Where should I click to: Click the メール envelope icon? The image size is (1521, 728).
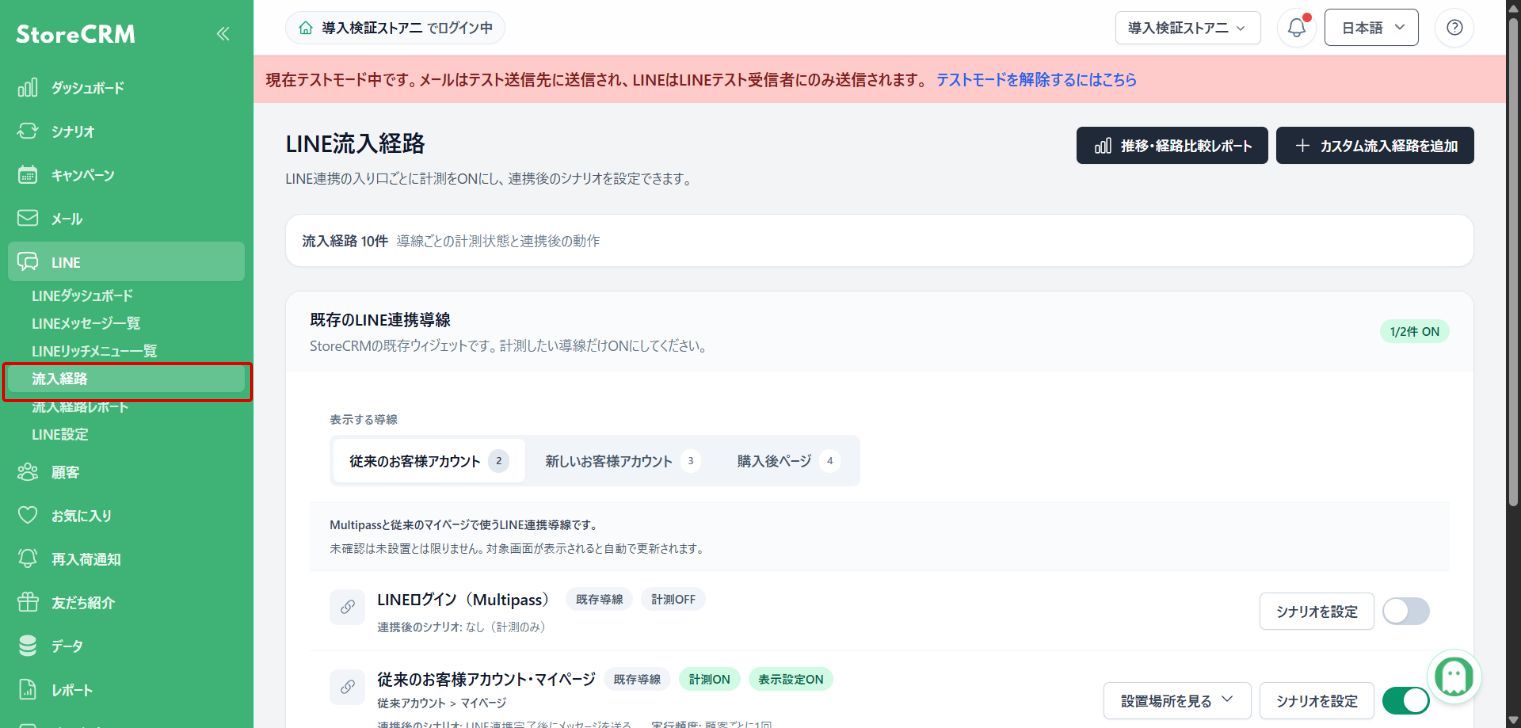pyautogui.click(x=28, y=218)
